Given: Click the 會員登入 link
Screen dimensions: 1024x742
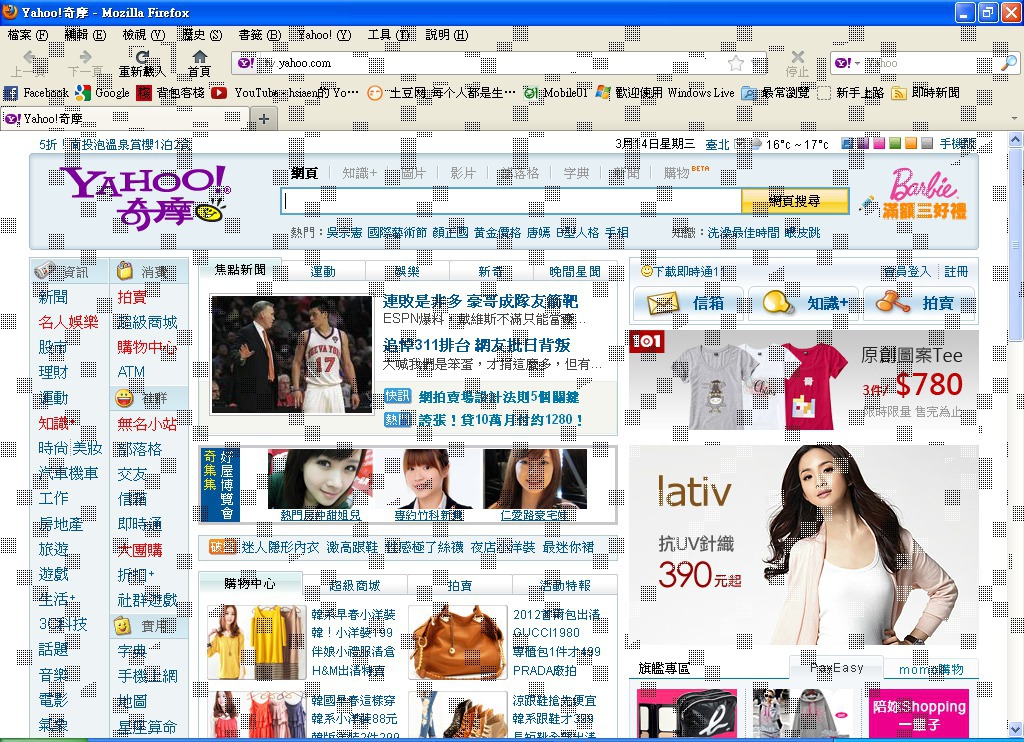Looking at the screenshot, I should pyautogui.click(x=906, y=272).
